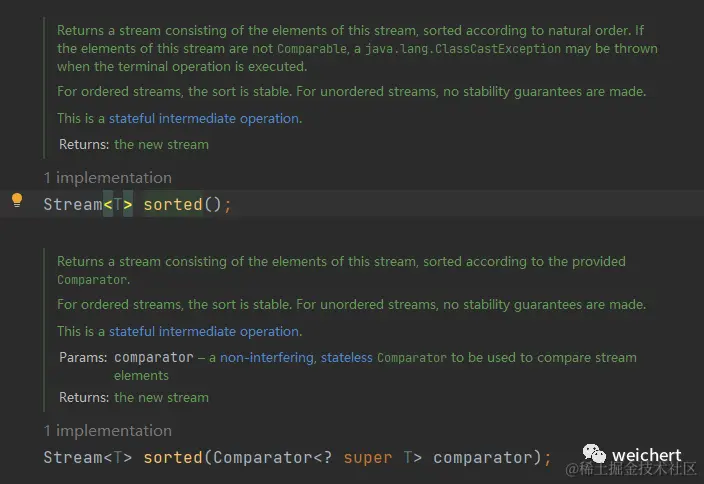Click the yellow lightbulb intention icon
Image resolution: width=704 pixels, height=484 pixels.
point(17,200)
